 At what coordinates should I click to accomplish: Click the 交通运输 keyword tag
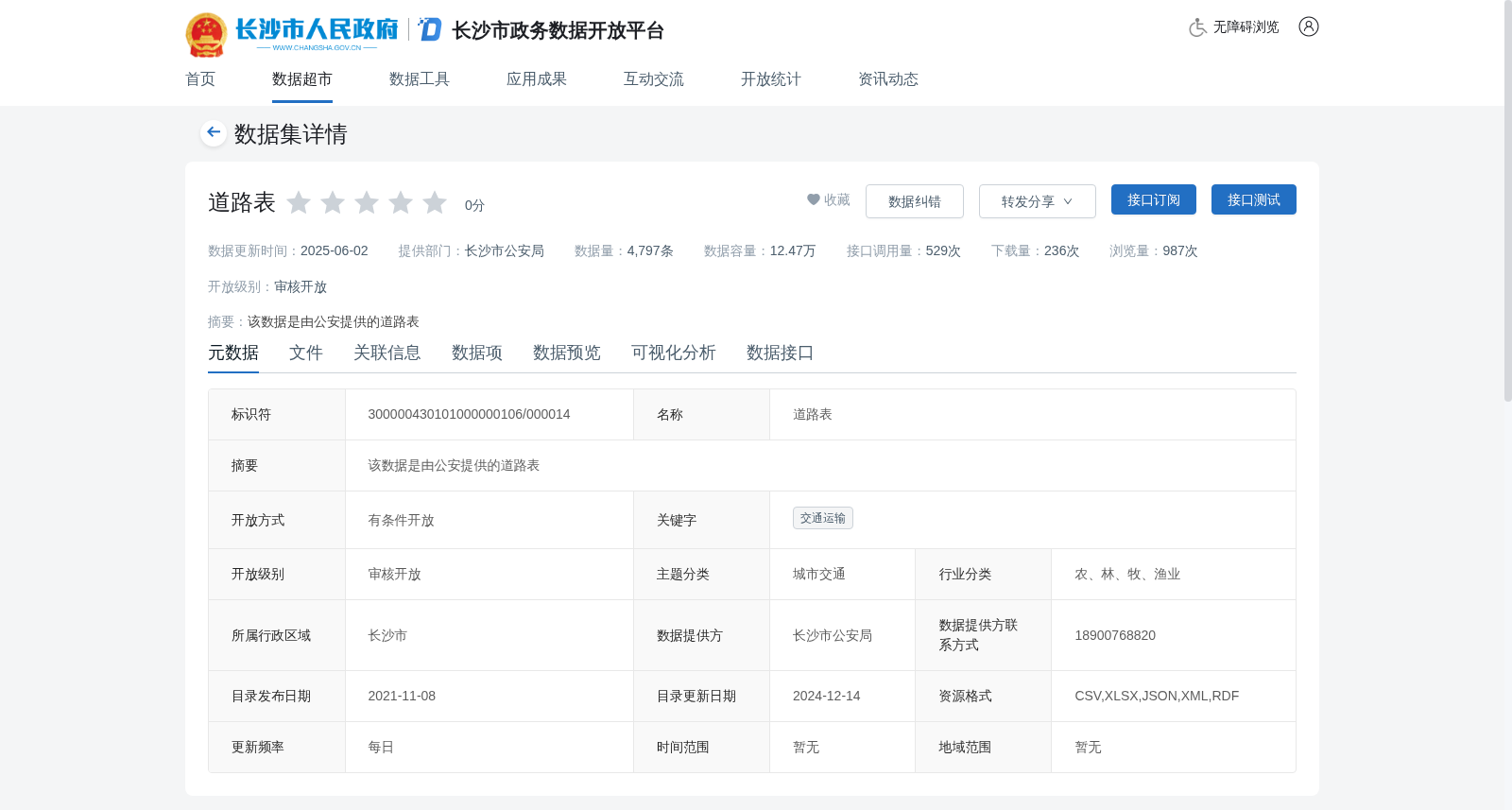pos(823,518)
